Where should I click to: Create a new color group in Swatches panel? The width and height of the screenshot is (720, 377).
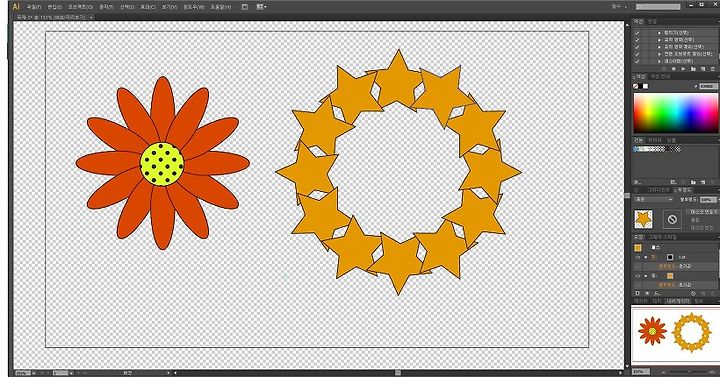tap(693, 182)
